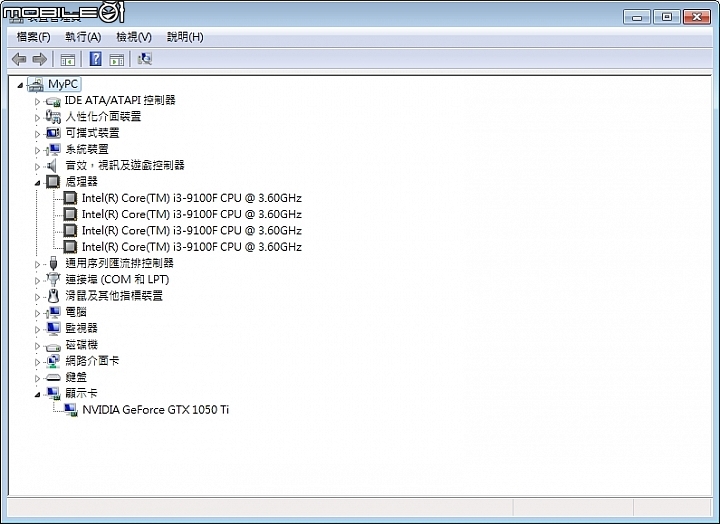Image resolution: width=720 pixels, height=524 pixels.
Task: Select the 滑鼠及其他指標裝置 label
Action: [x=114, y=296]
